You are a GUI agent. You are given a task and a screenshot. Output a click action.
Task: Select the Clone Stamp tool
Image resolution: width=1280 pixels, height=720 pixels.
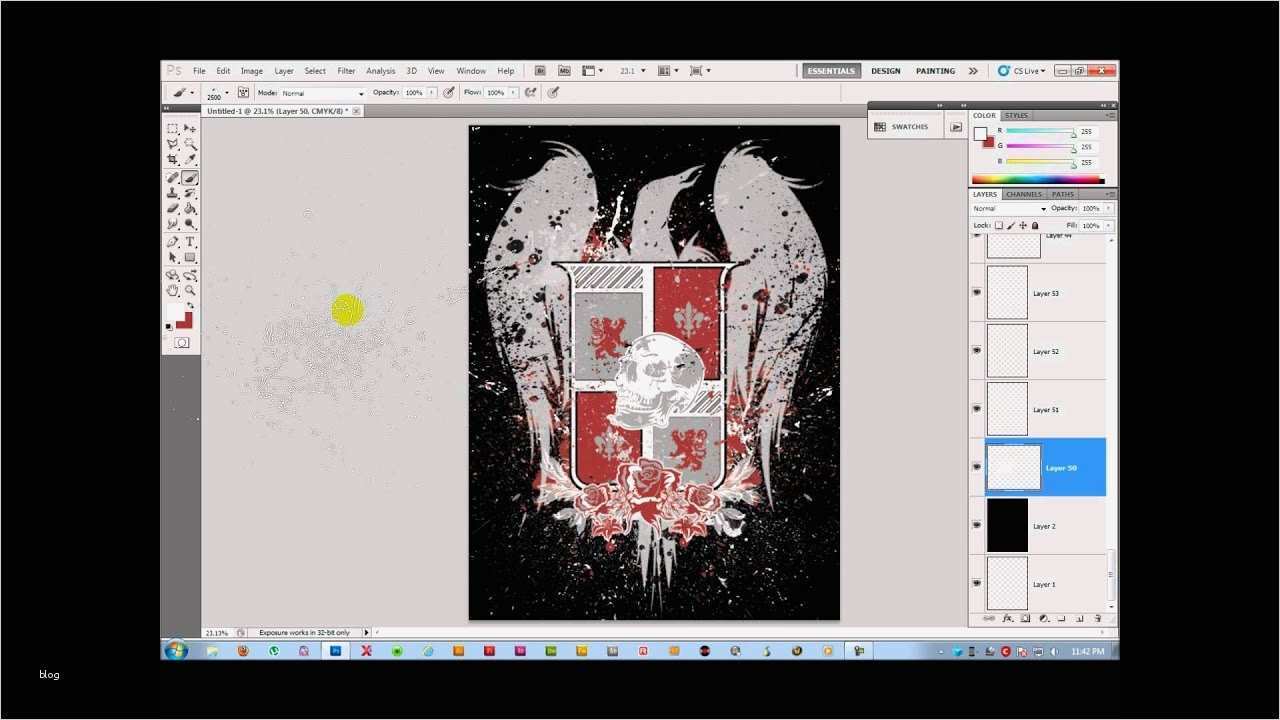coord(173,193)
